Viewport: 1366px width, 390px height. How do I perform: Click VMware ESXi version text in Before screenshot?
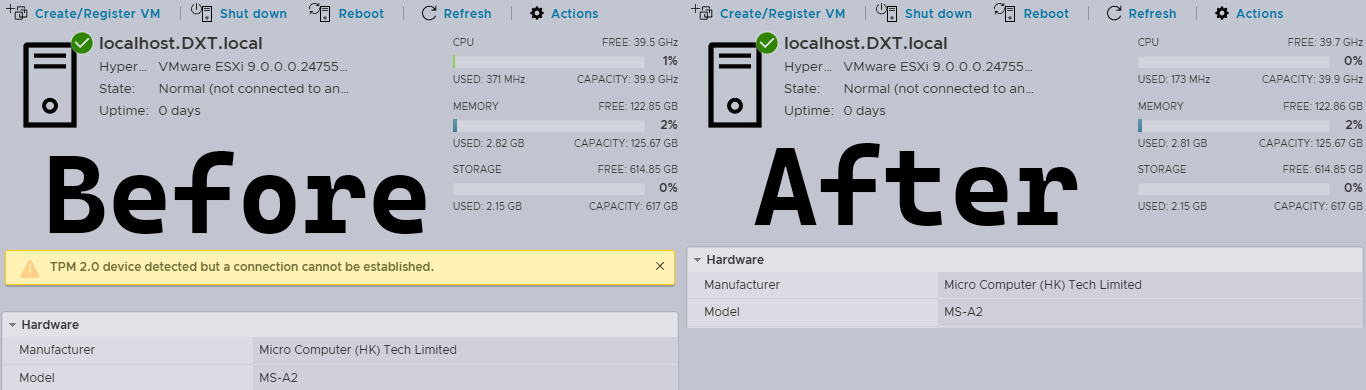pos(253,67)
